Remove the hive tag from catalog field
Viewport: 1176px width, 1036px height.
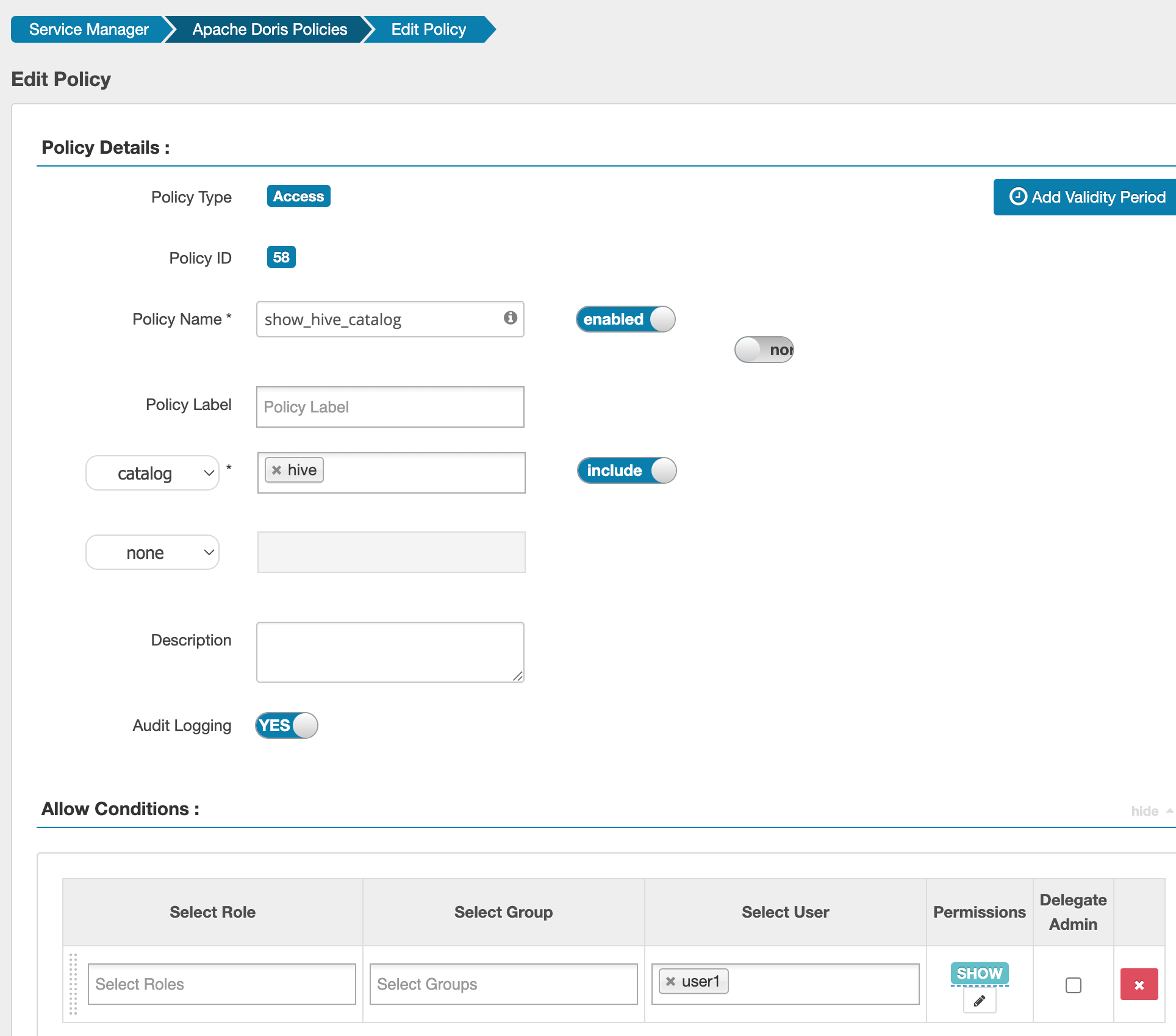(x=277, y=470)
